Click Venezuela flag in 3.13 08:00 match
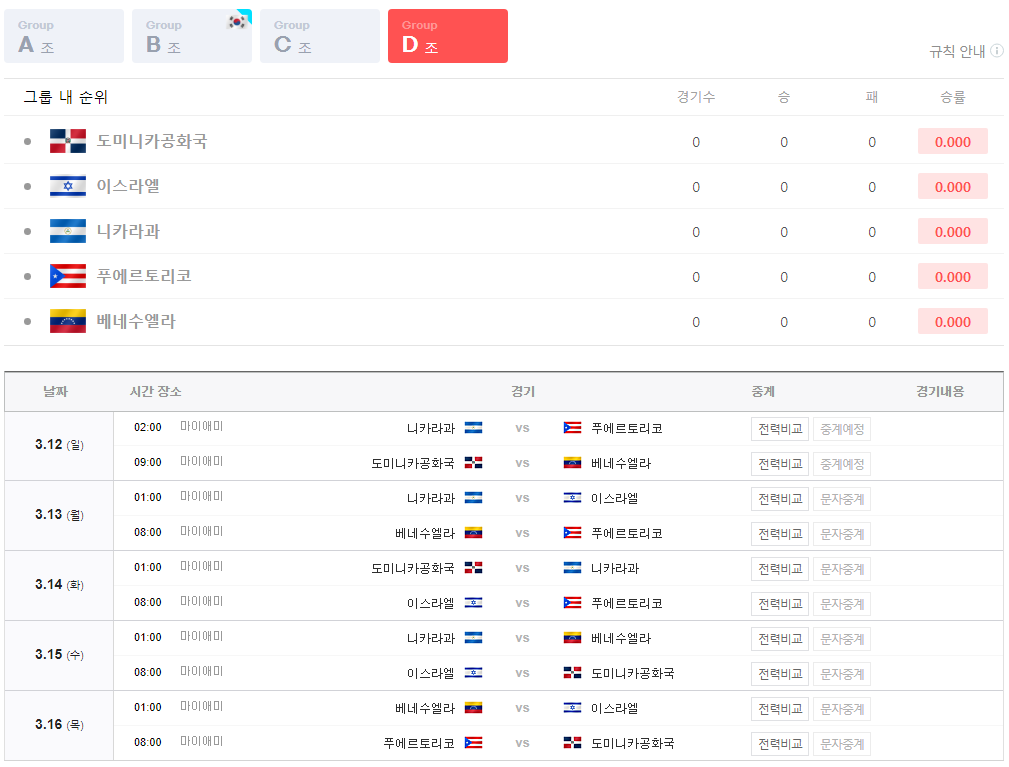Viewport: 1009px width, 767px height. tap(474, 533)
